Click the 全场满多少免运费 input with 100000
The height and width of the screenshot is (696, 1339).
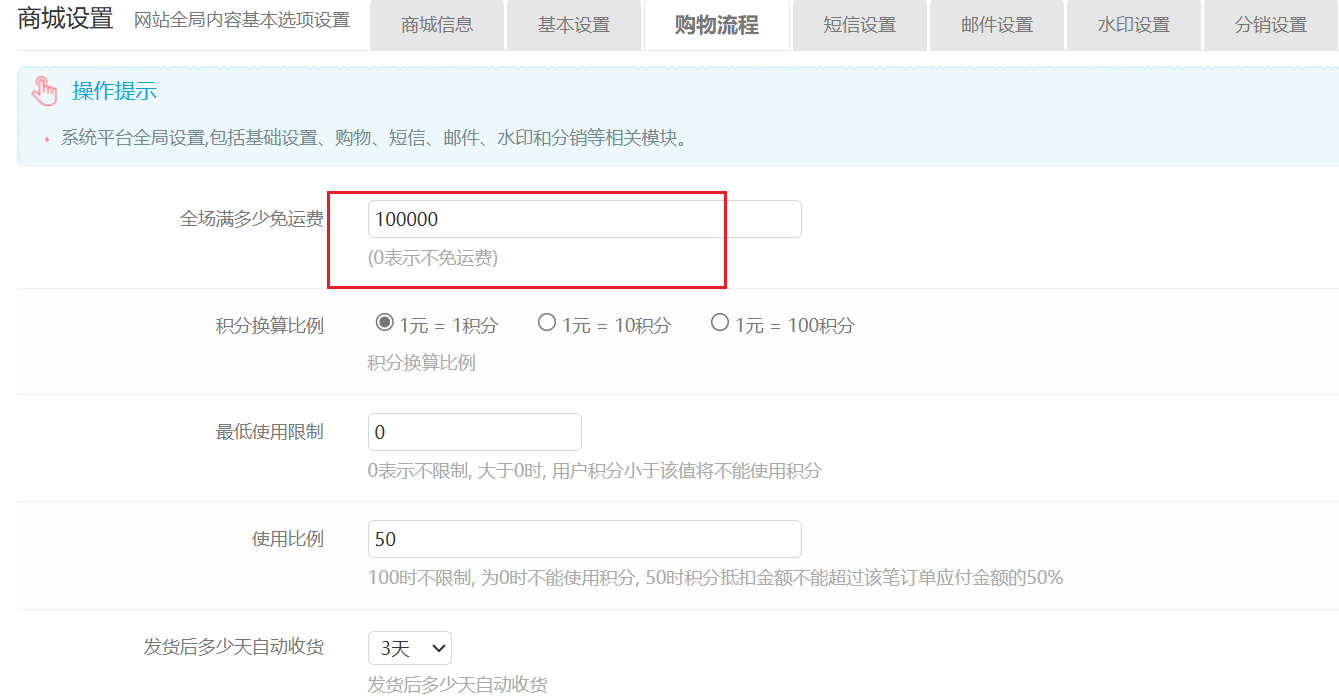[585, 219]
